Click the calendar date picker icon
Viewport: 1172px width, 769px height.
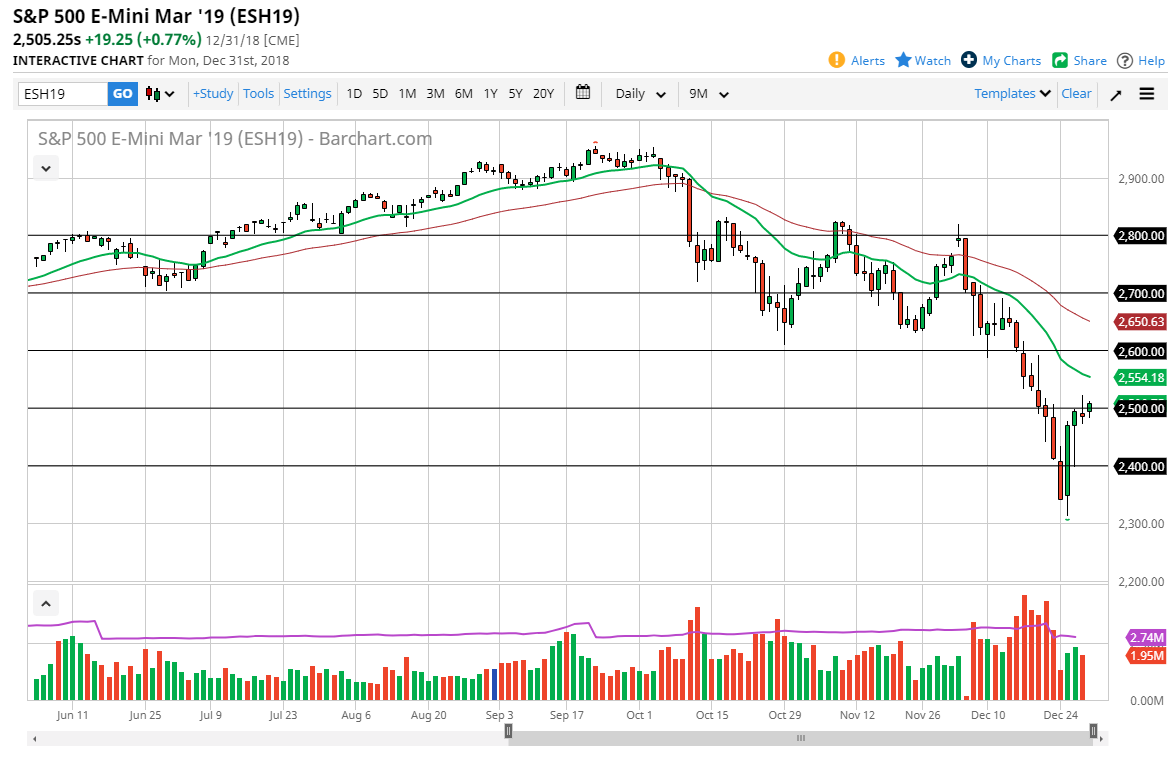(583, 93)
